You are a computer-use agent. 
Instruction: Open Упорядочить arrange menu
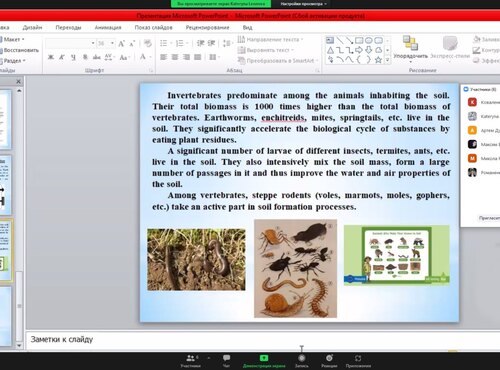tap(410, 49)
